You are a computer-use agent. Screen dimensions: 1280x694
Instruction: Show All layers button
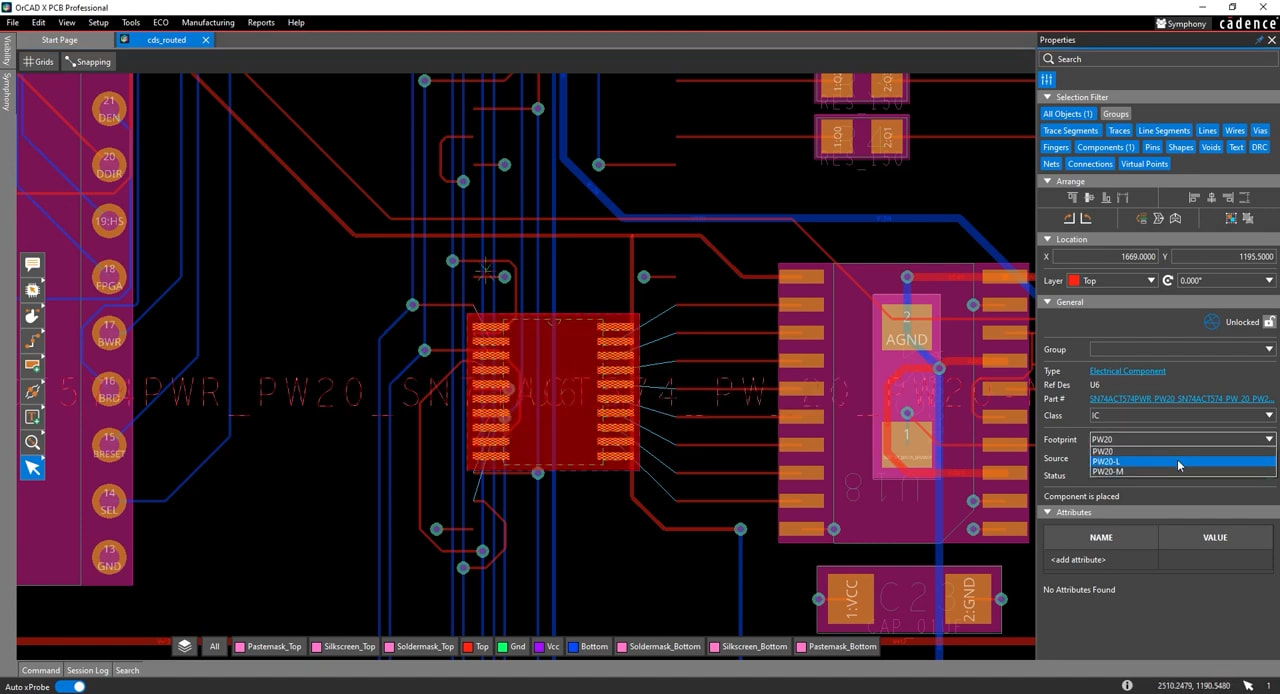pos(214,647)
